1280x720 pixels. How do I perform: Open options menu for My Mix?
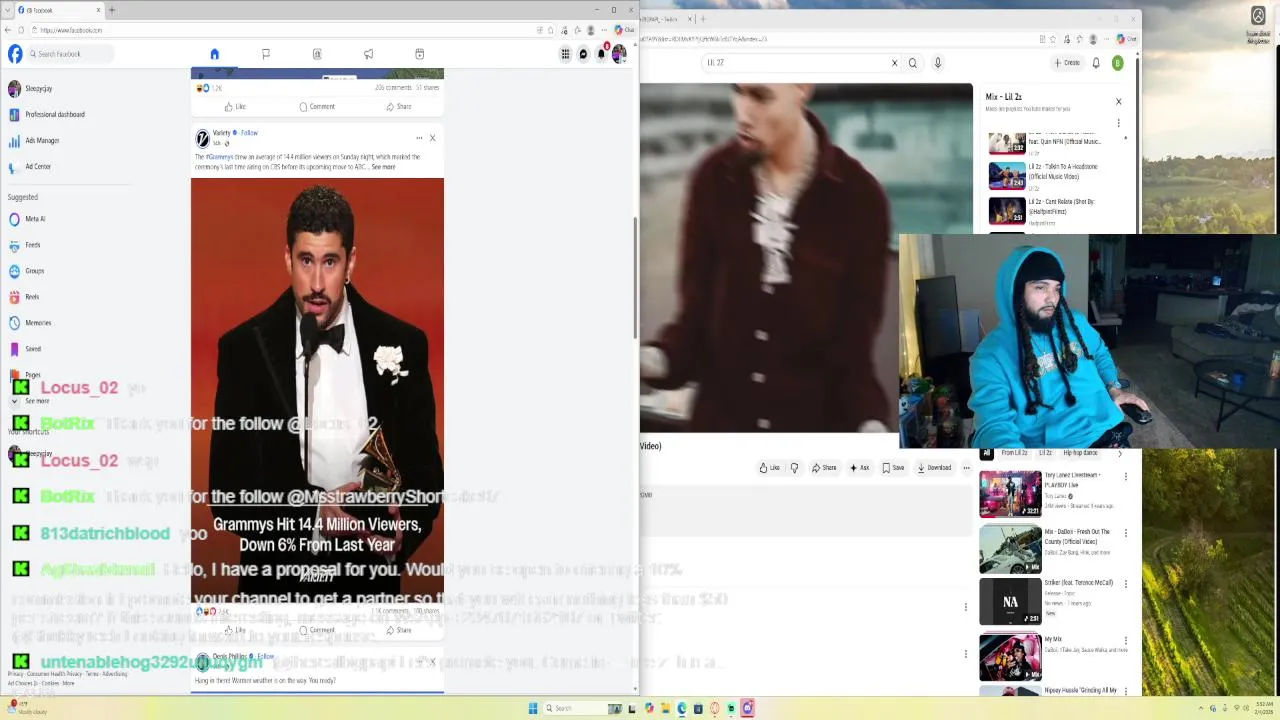[1126, 640]
